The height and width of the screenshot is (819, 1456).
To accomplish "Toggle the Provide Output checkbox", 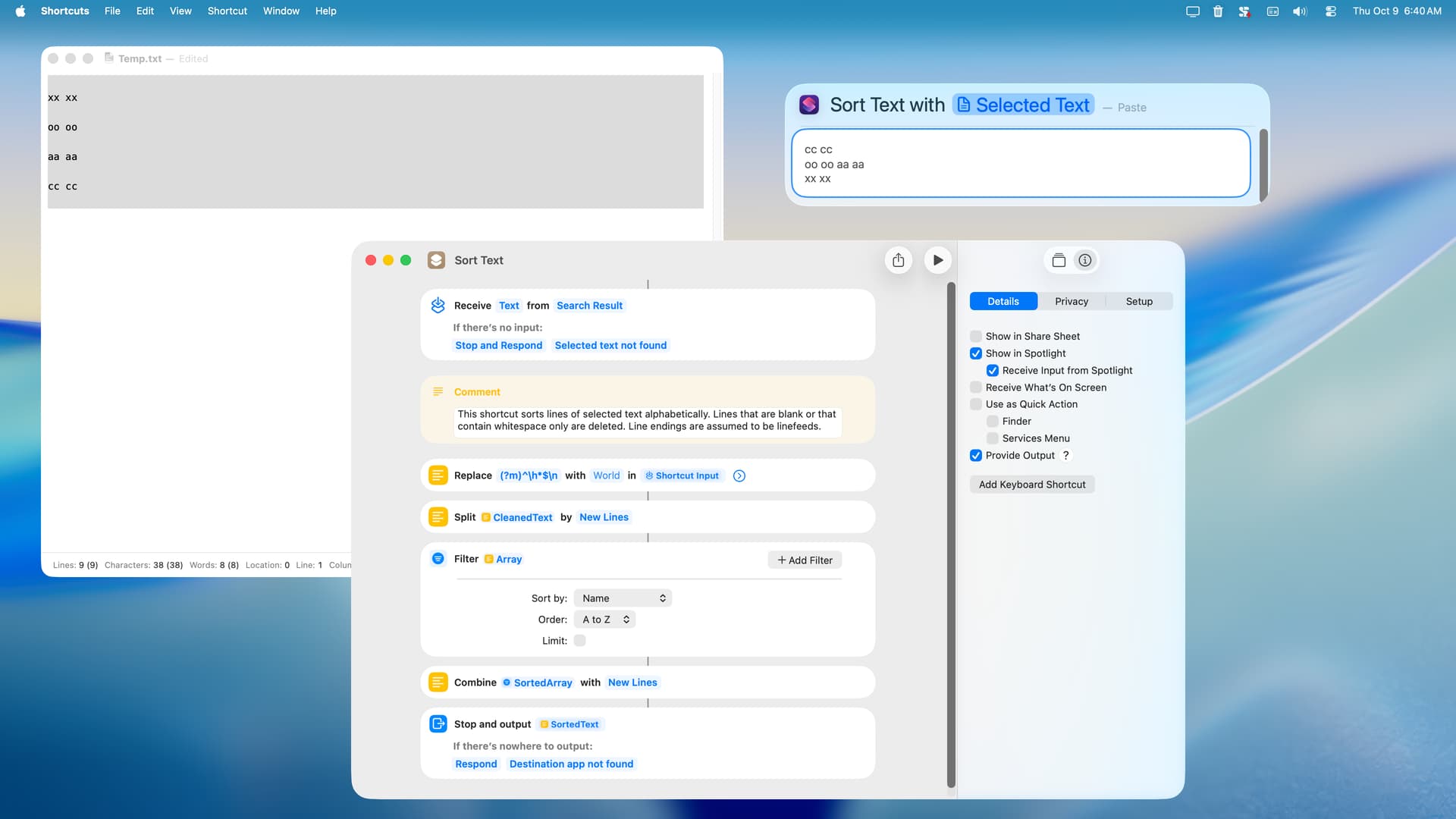I will (976, 455).
